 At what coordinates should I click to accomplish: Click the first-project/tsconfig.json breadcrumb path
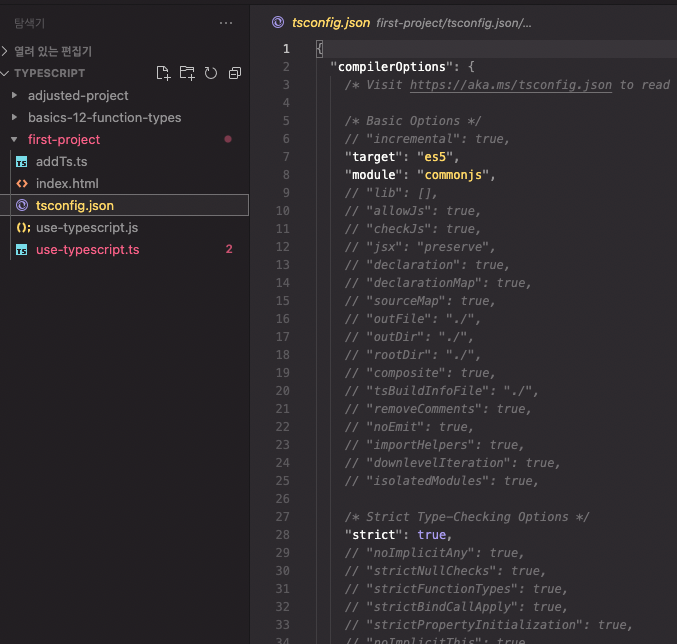click(453, 23)
